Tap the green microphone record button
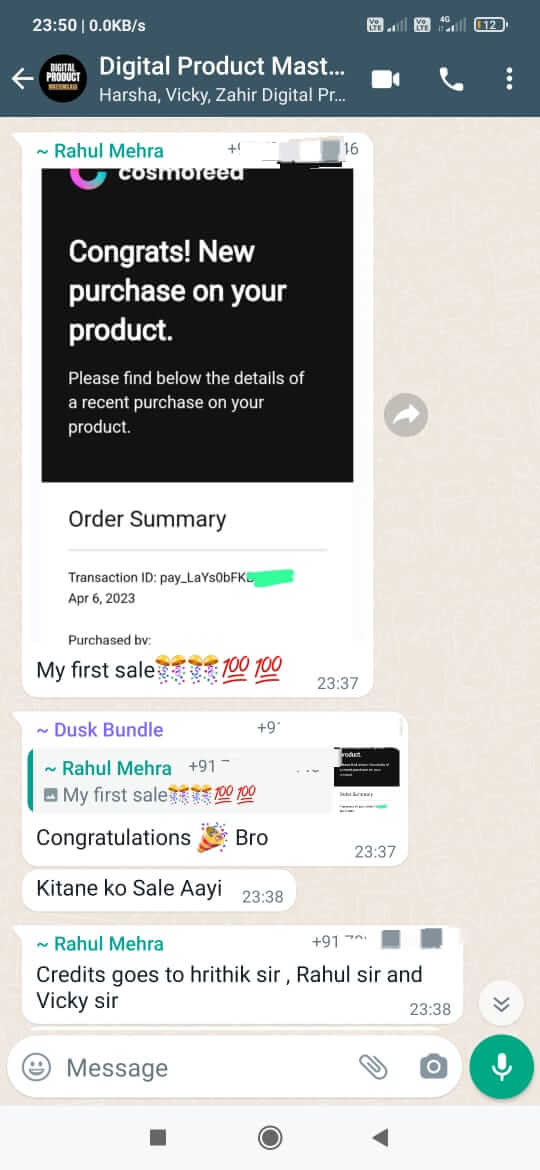This screenshot has height=1170, width=540. [x=501, y=1067]
